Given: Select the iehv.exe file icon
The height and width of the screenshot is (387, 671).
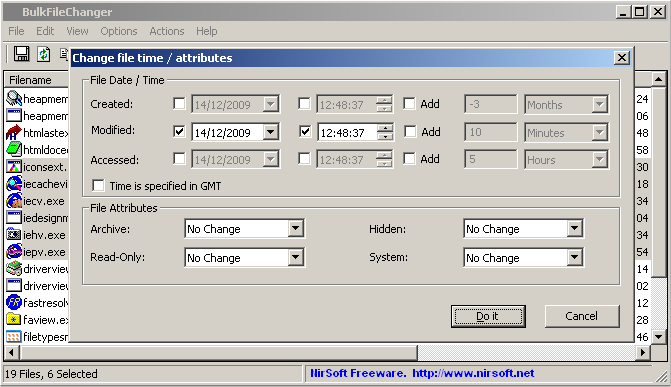Looking at the screenshot, I should 14,235.
